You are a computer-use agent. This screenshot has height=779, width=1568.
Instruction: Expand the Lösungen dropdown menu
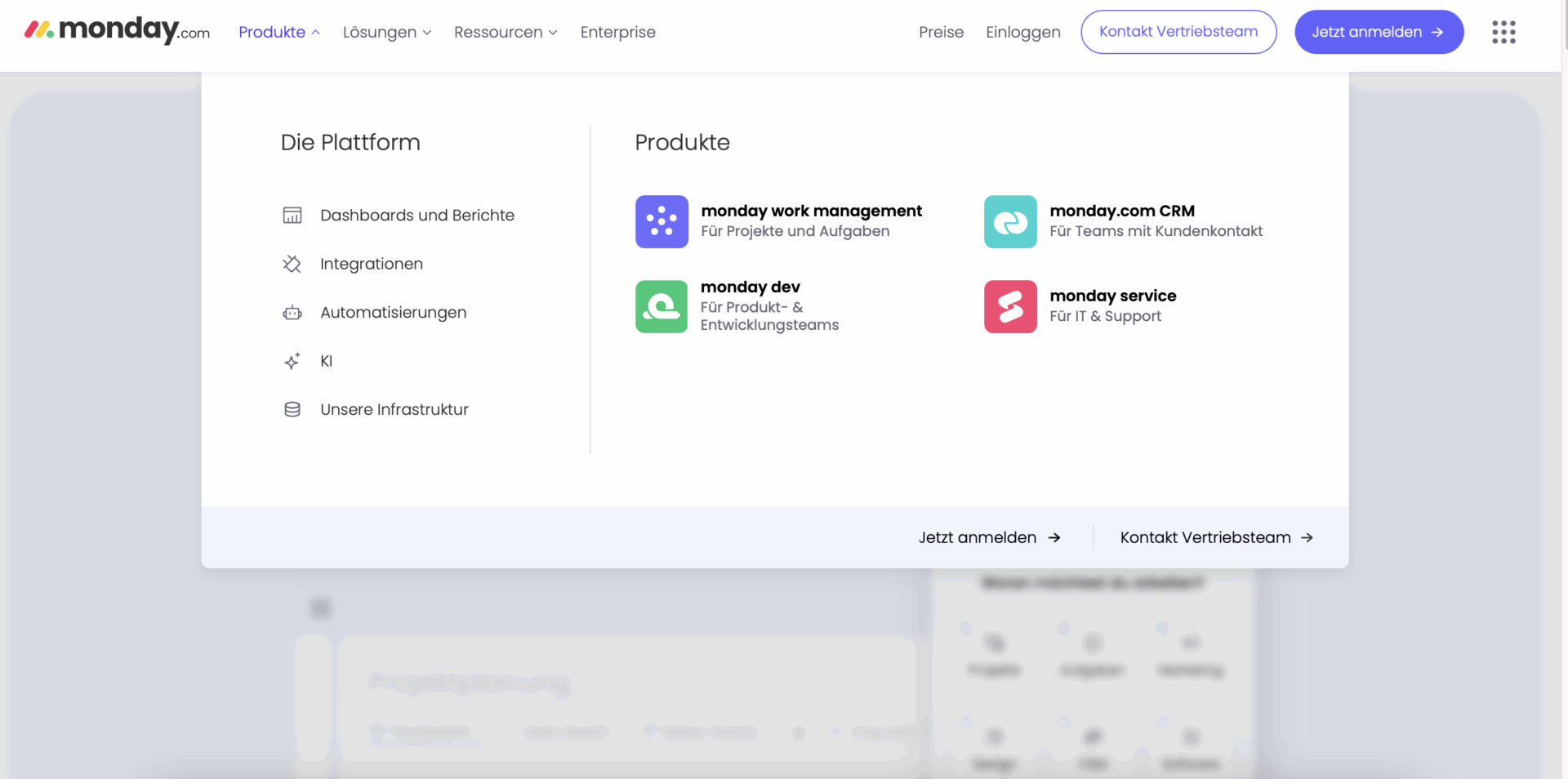(387, 32)
